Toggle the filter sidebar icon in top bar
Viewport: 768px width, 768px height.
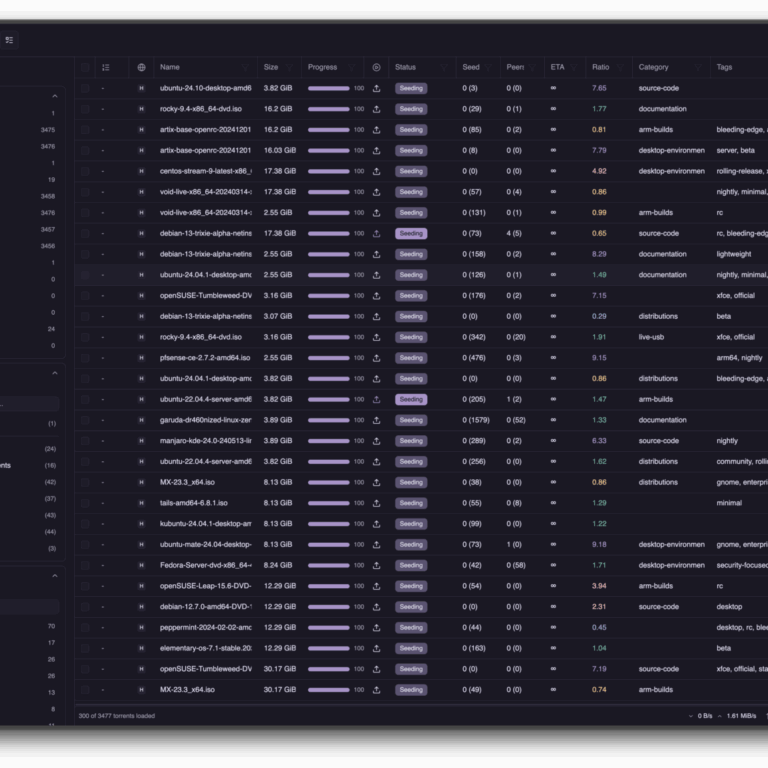pos(9,40)
